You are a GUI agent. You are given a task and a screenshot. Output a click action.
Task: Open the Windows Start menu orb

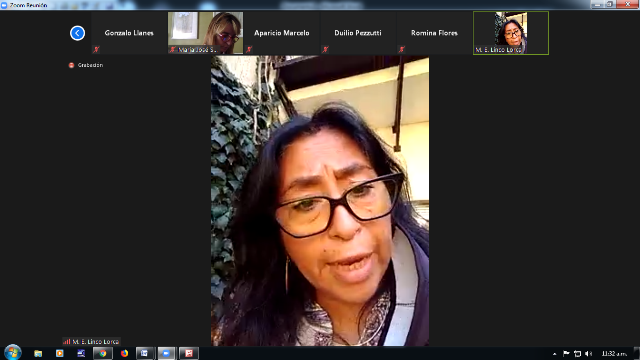click(13, 353)
